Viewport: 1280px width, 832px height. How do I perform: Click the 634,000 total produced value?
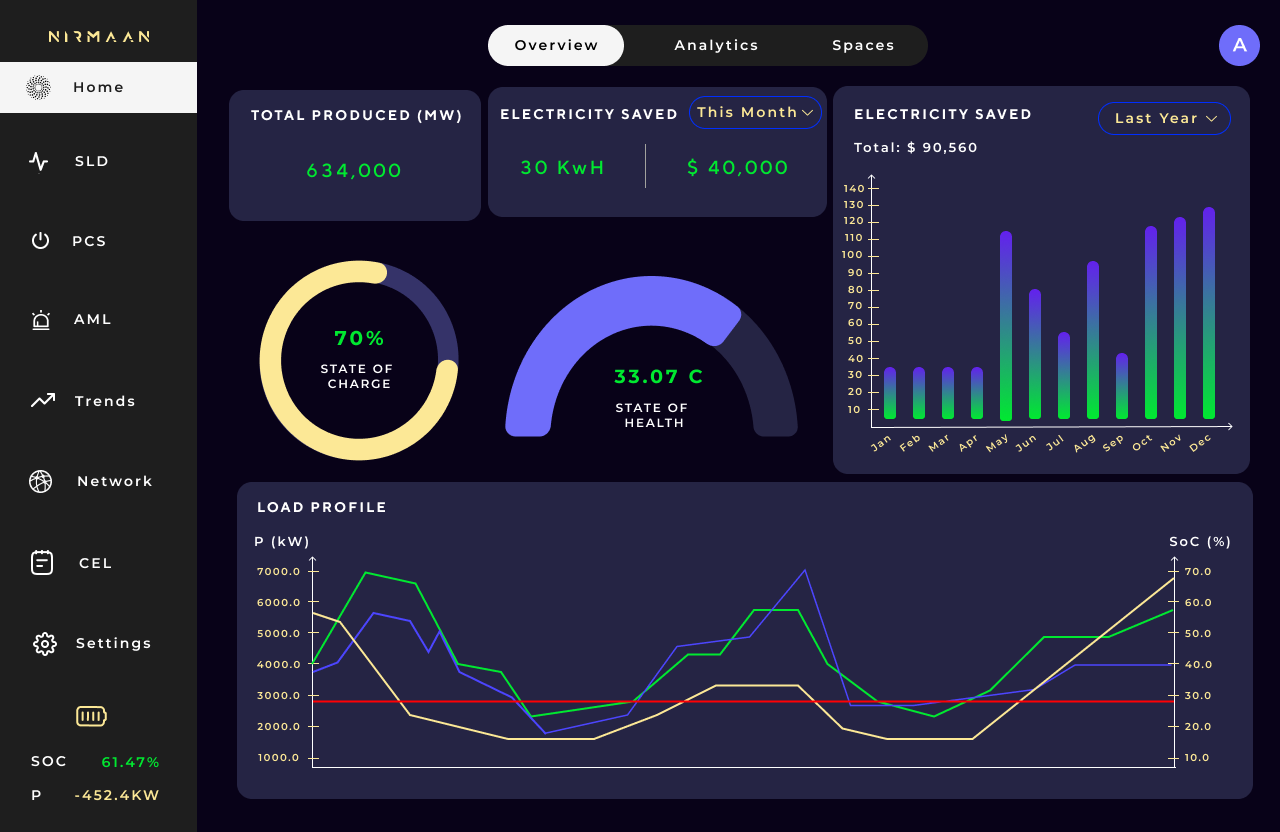pyautogui.click(x=354, y=171)
